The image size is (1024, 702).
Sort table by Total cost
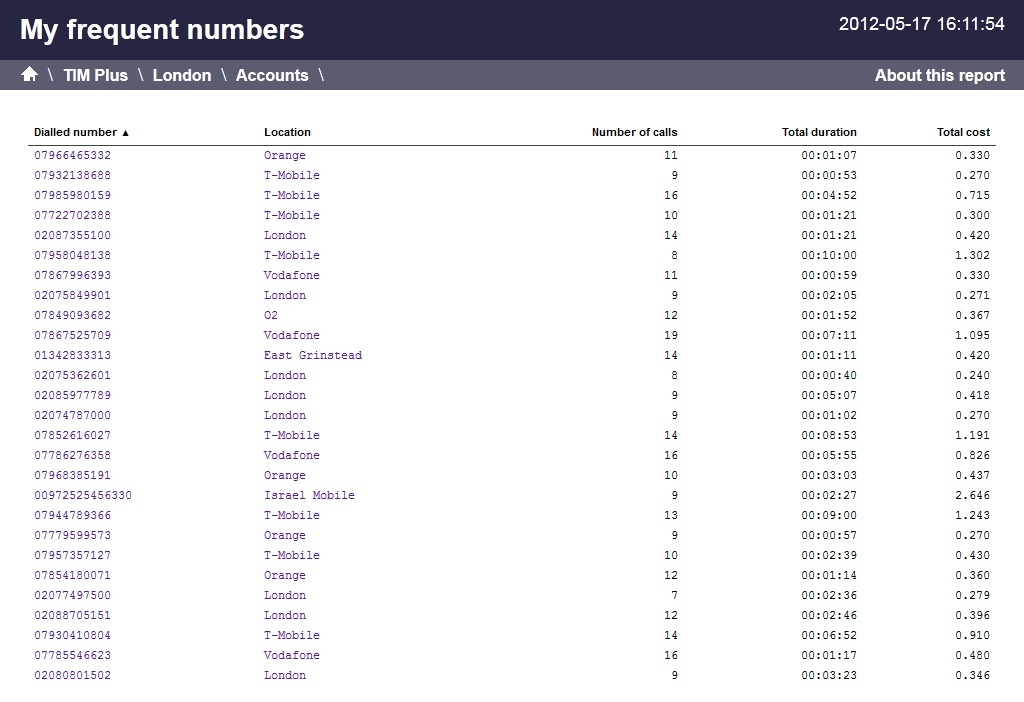963,132
